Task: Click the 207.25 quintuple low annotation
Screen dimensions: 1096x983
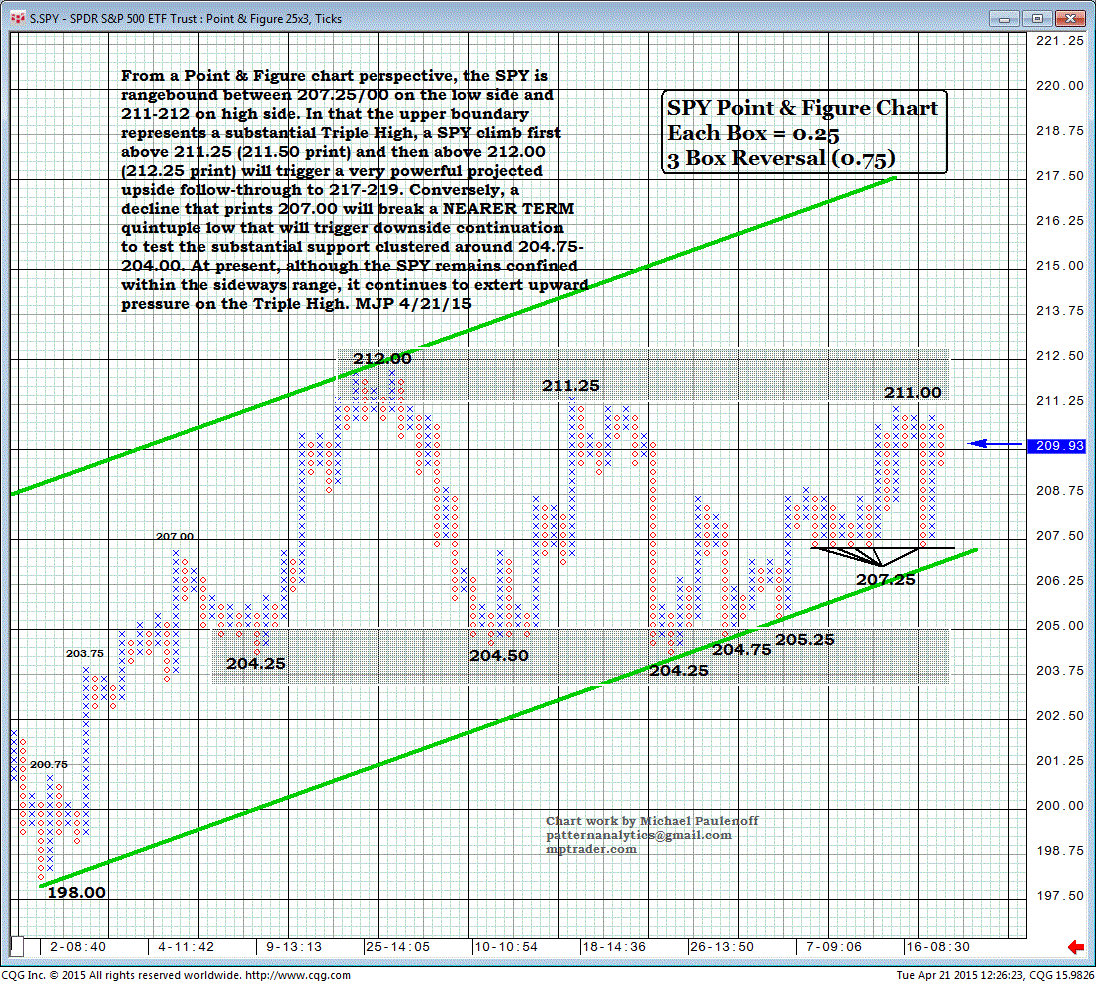Action: tap(886, 580)
